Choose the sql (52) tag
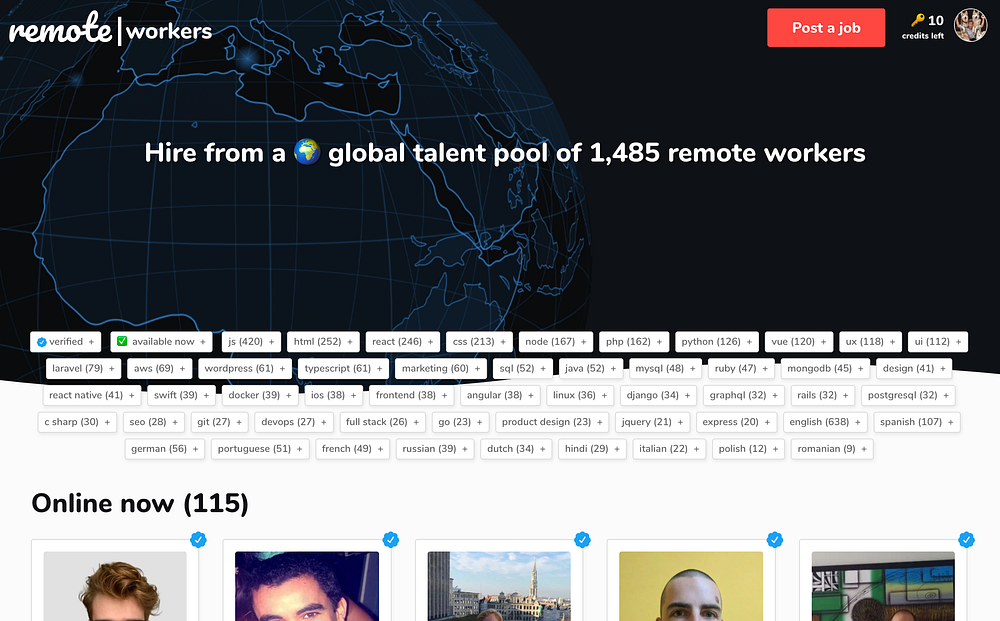The width and height of the screenshot is (1000, 621). click(x=523, y=369)
